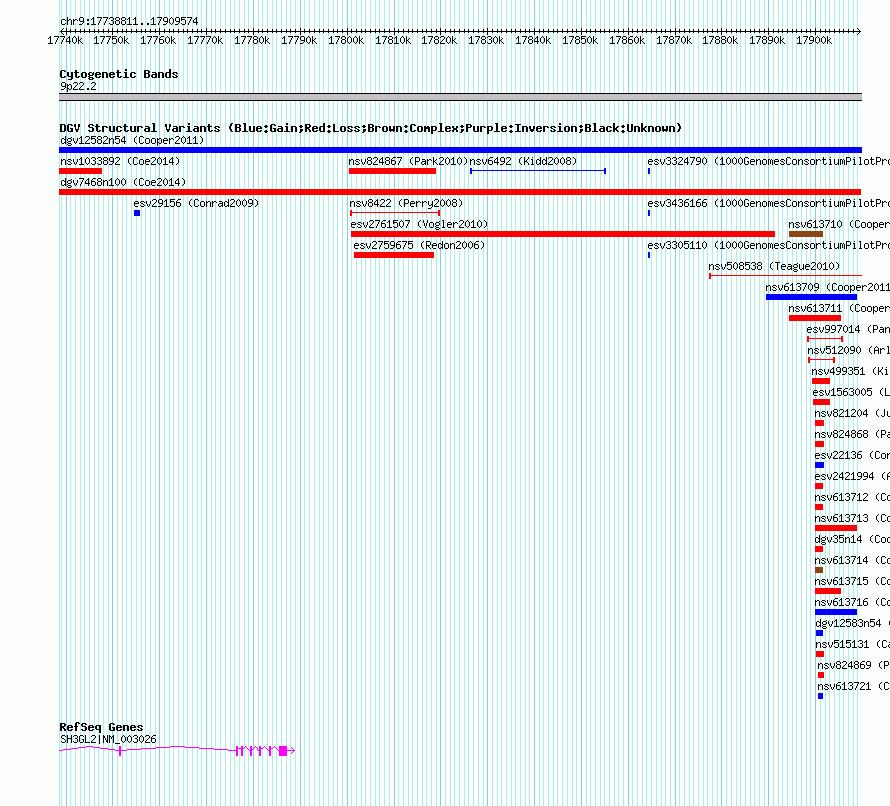Select the nsv824868 variant label

852,434
